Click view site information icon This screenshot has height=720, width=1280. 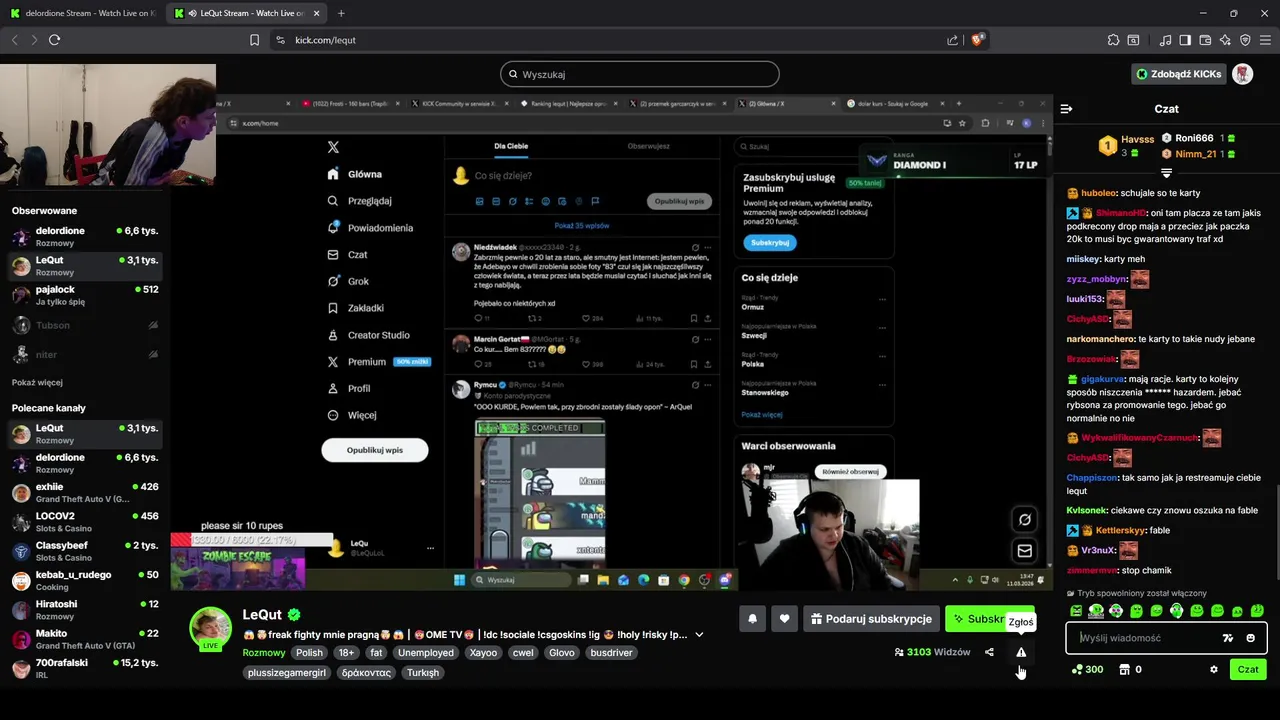click(x=280, y=40)
